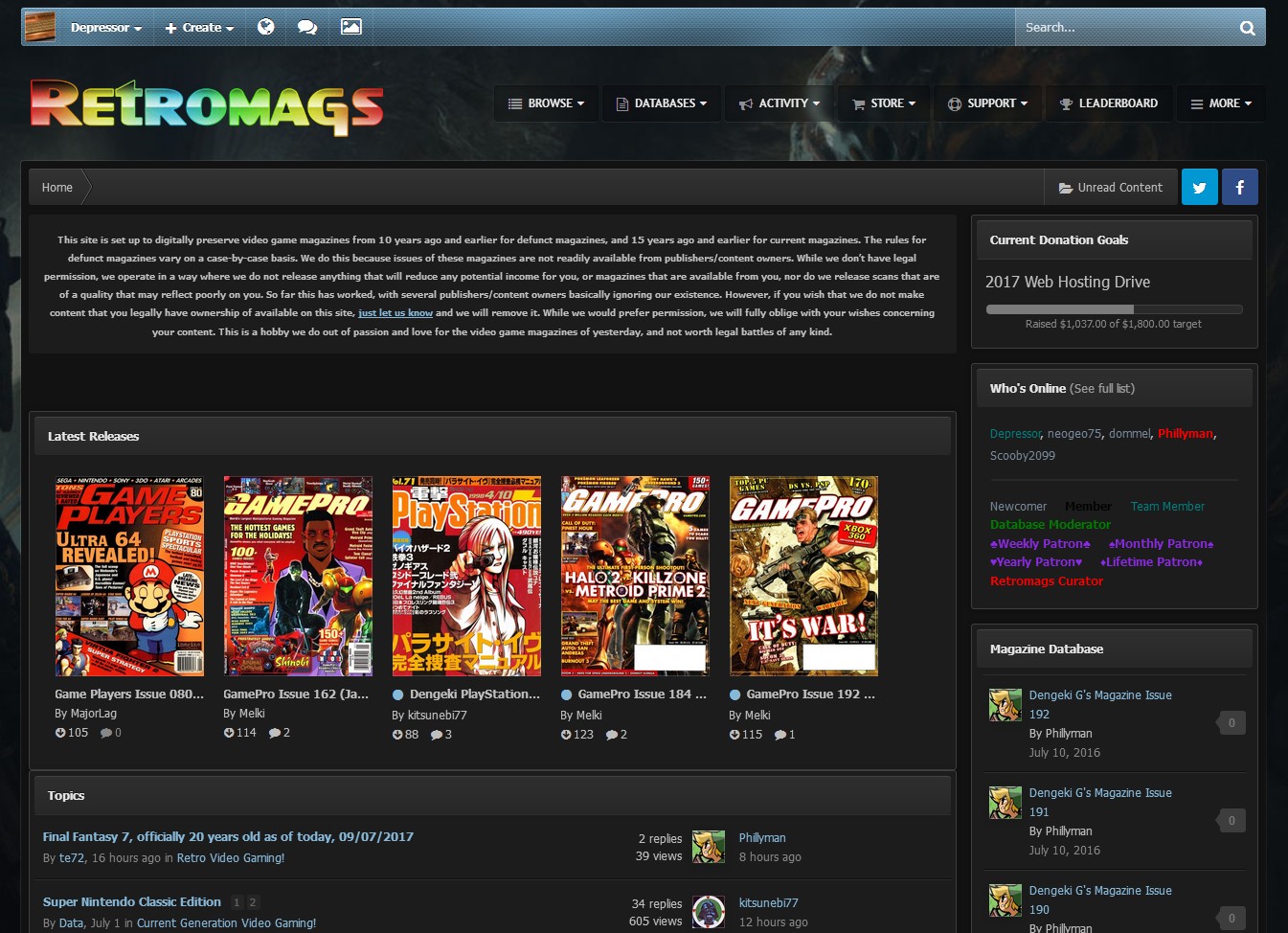Open 2017 Web Hosting Drive donation goal

point(1068,283)
